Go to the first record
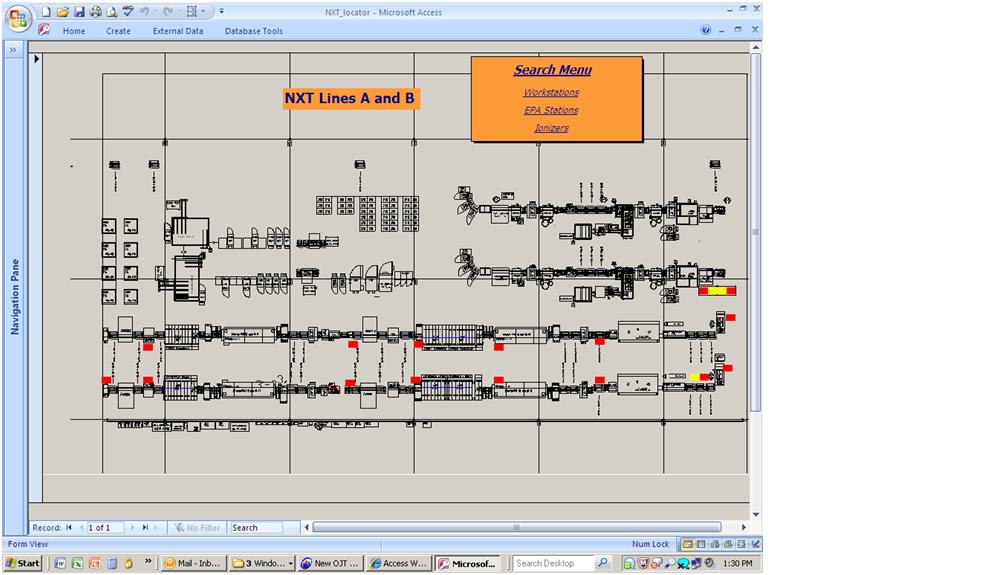The height and width of the screenshot is (575, 1000). (69, 528)
